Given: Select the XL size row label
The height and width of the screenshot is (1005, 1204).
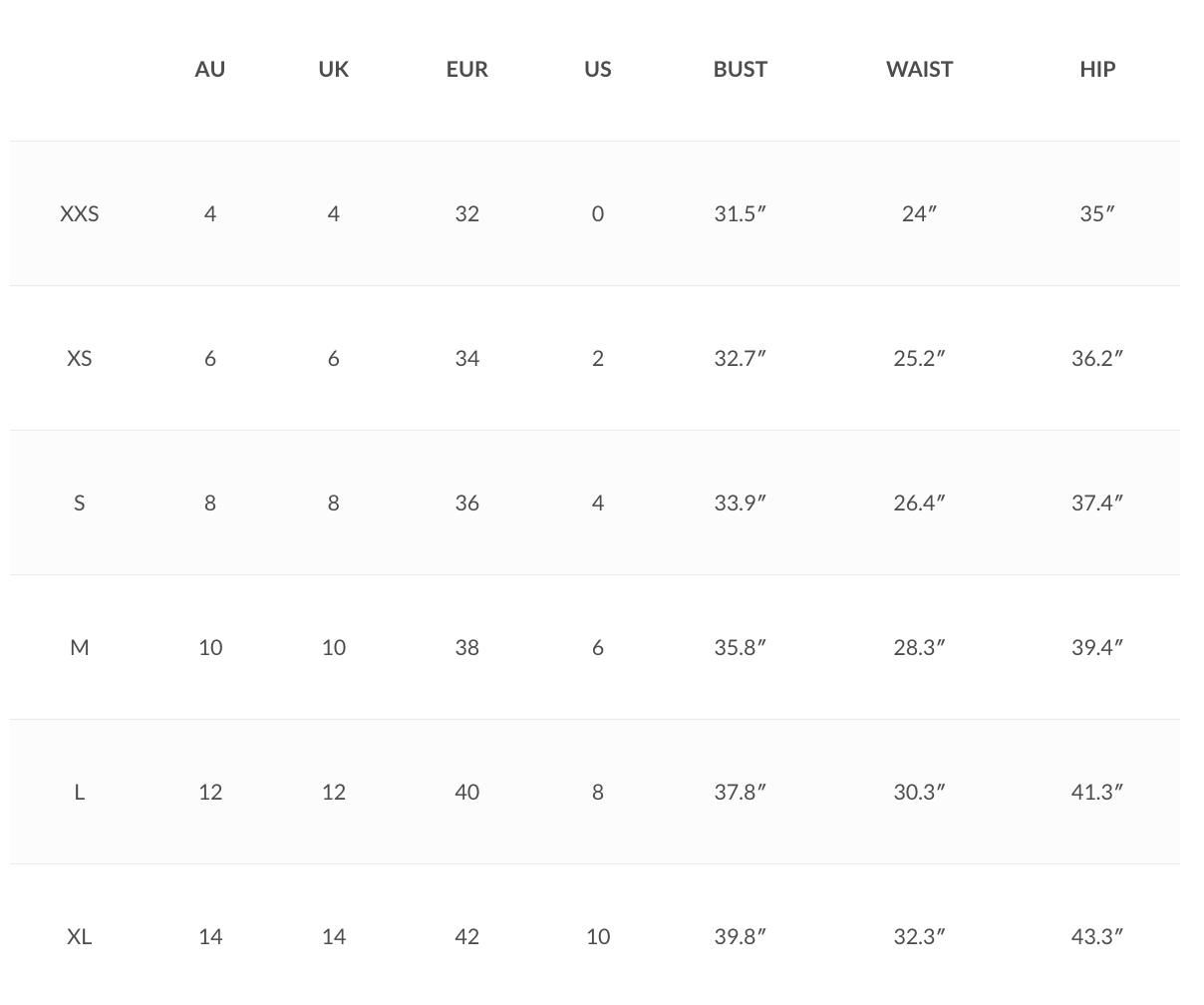Looking at the screenshot, I should pyautogui.click(x=80, y=936).
